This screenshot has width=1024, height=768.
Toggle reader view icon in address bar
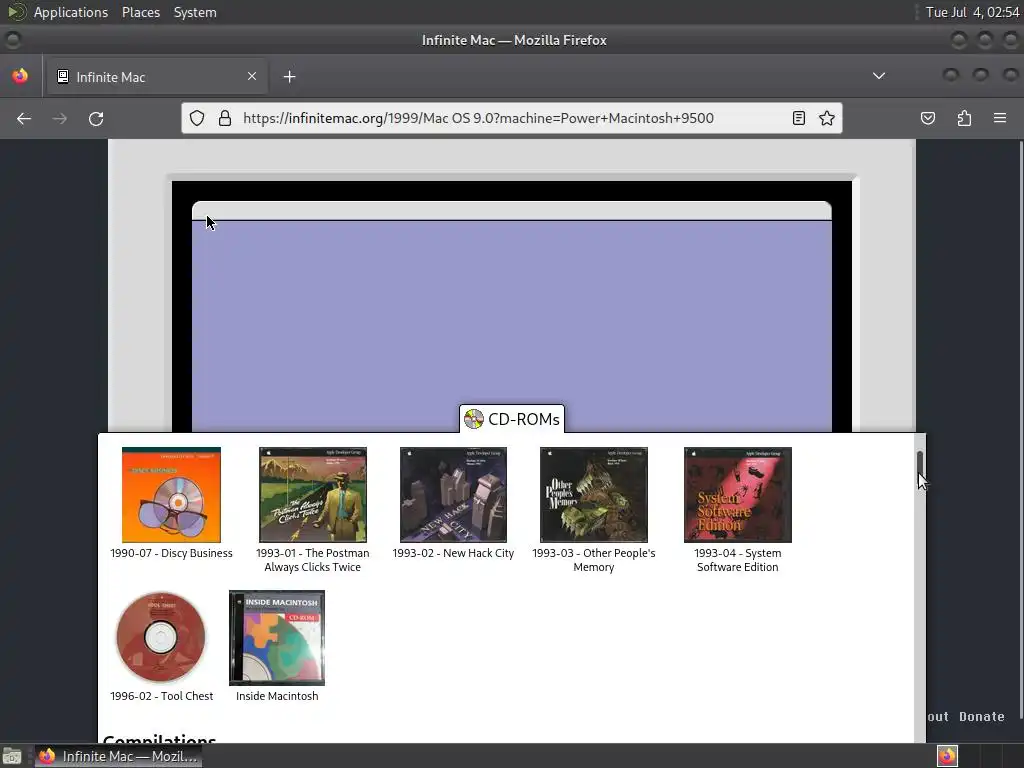[x=798, y=118]
